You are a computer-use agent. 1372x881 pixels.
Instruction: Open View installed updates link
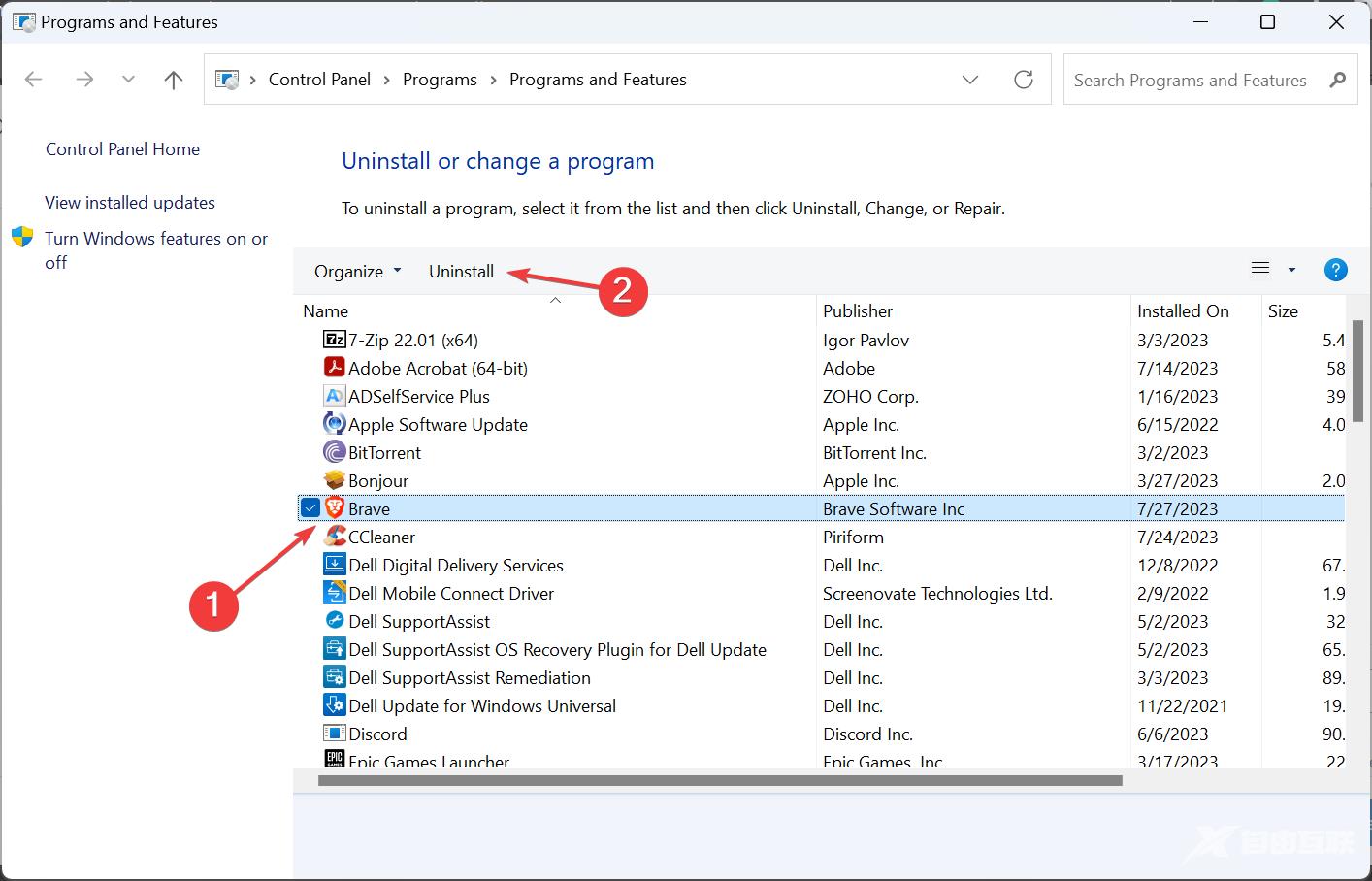click(x=130, y=203)
